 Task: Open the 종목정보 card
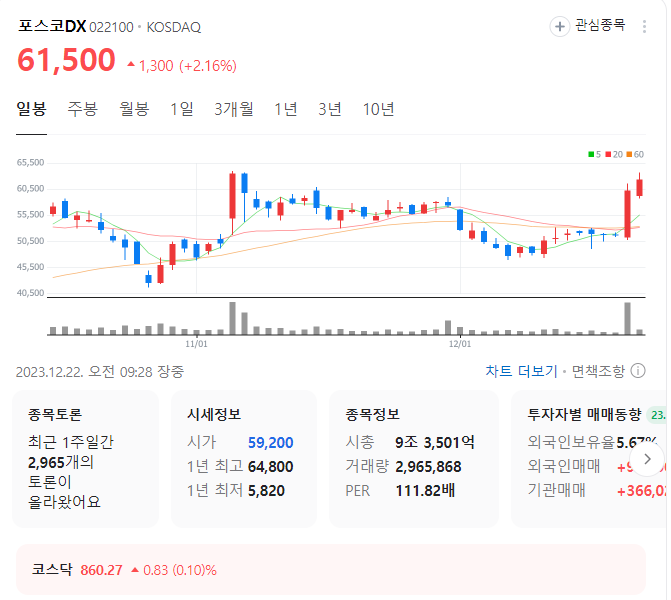[414, 459]
